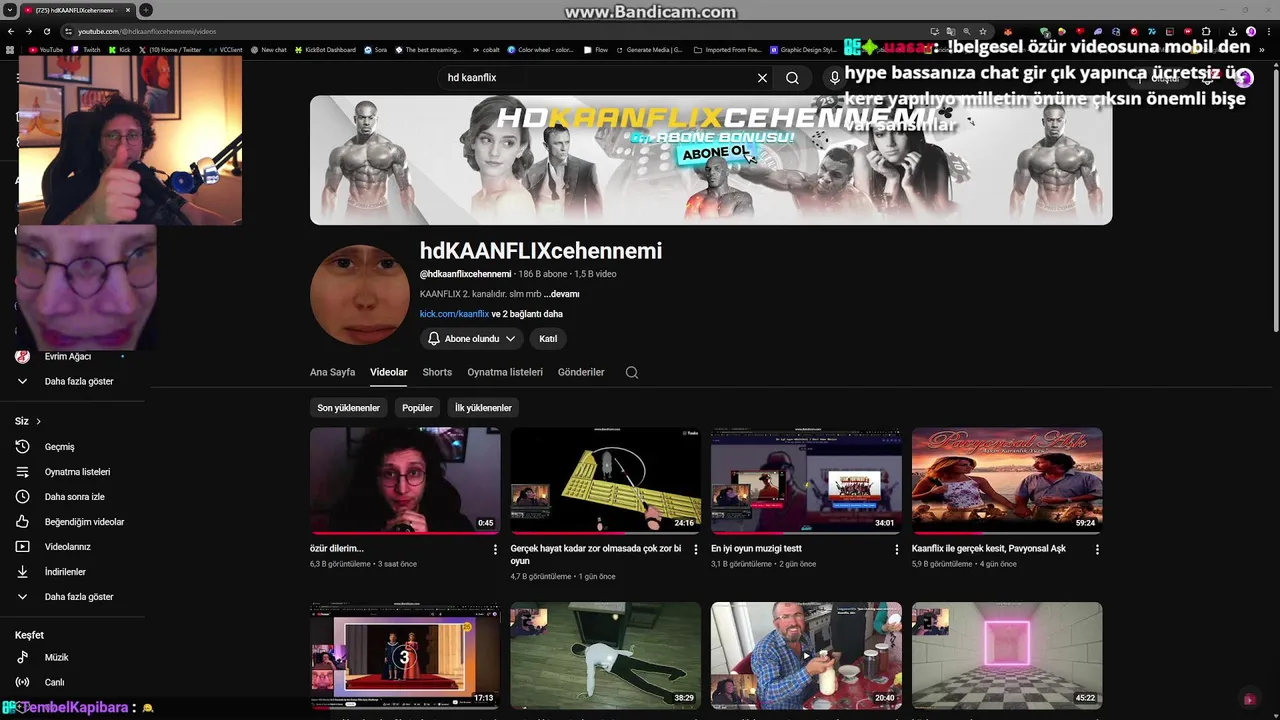Play the 45:22 pink square thumbnail
1280x720 pixels.
tap(1007, 655)
